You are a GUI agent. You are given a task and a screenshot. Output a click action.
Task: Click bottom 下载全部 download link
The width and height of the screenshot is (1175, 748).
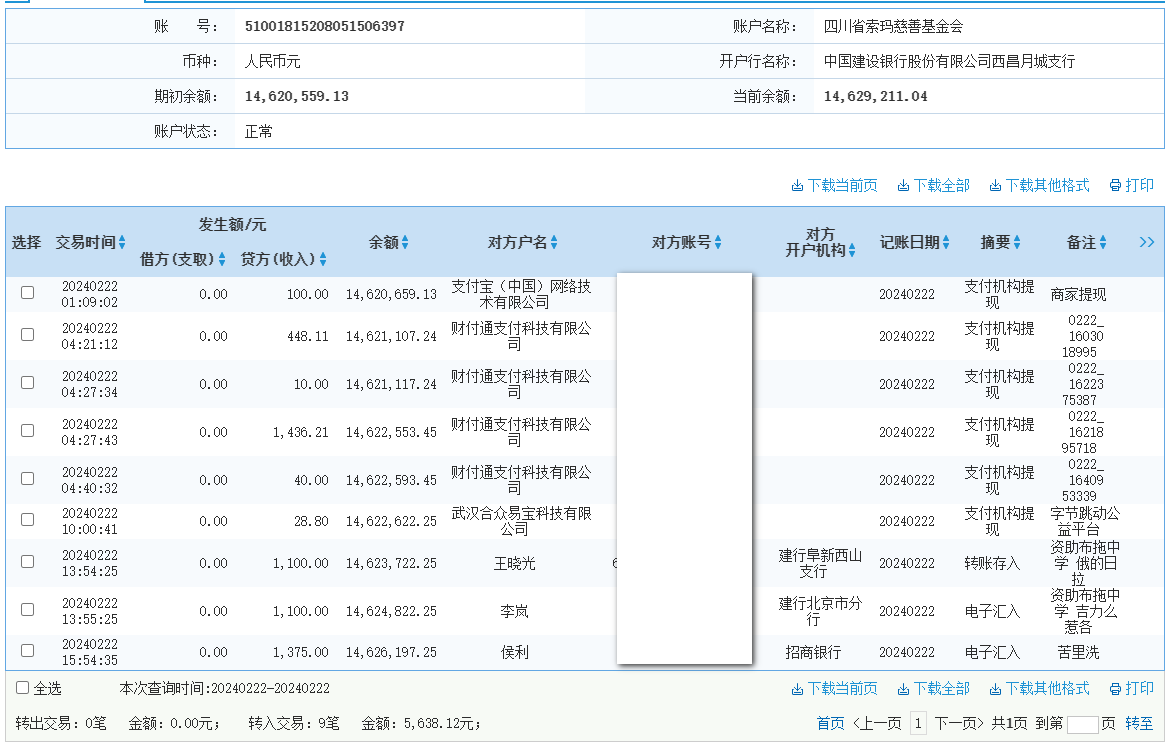pos(934,688)
